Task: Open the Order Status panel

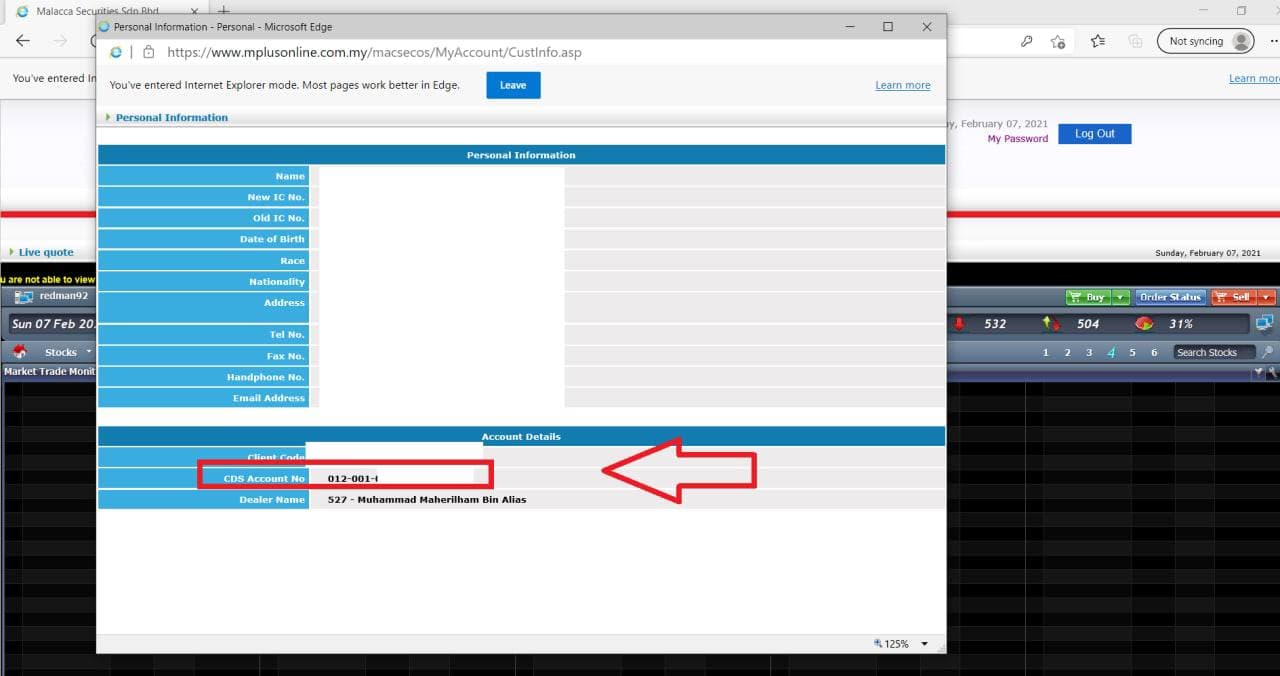Action: click(1170, 297)
